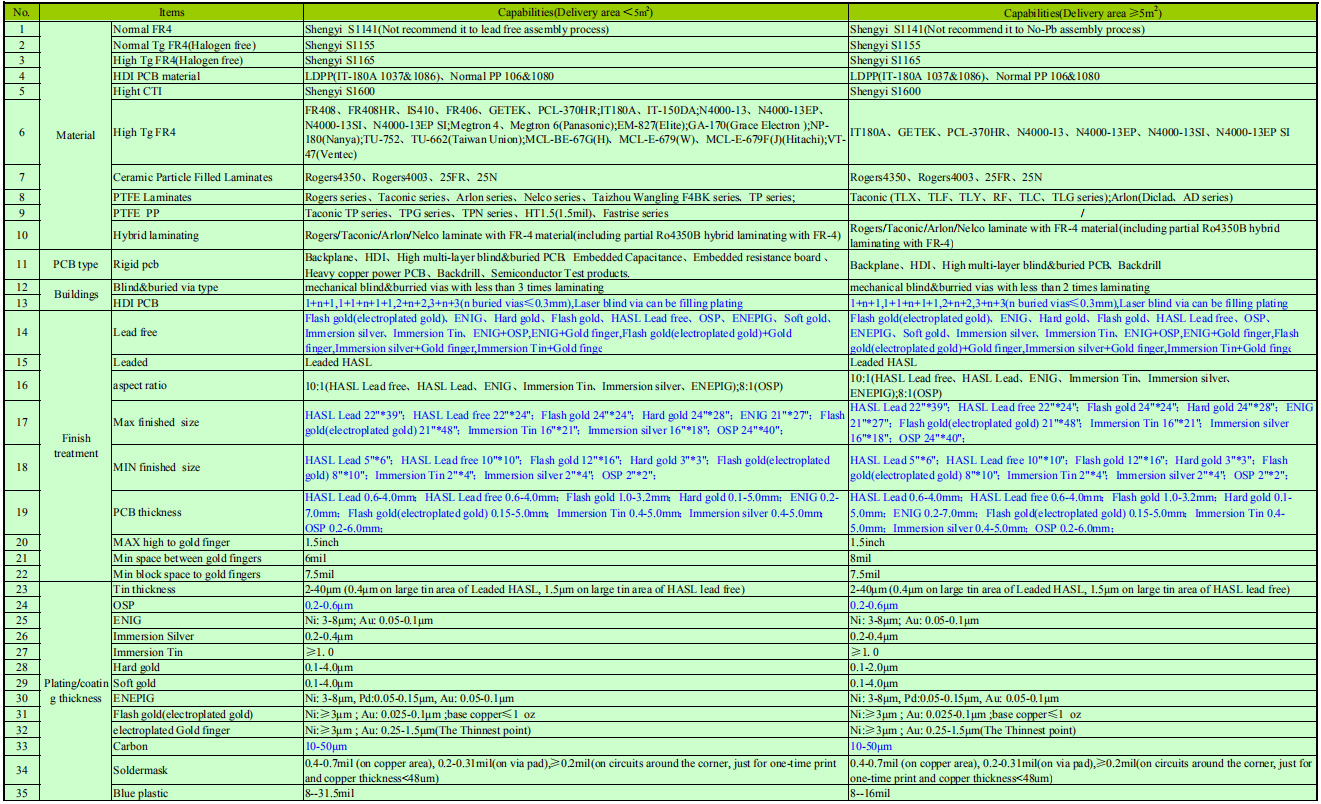Click the "aspect ratio" item cell

click(x=205, y=385)
